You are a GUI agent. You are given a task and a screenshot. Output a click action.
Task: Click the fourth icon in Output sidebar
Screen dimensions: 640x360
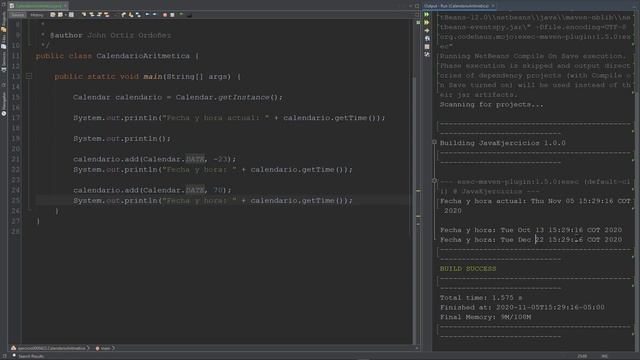click(x=427, y=38)
